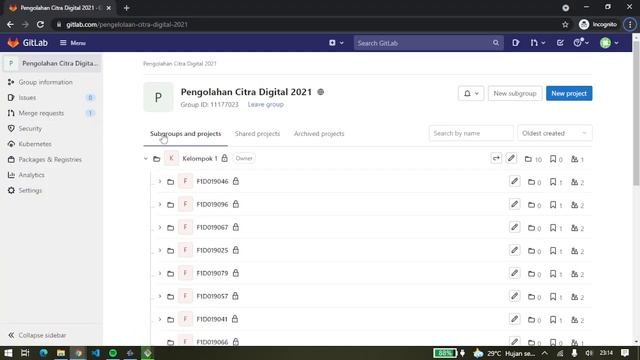Open Visual Studio Code from taskbar
The width and height of the screenshot is (640, 360).
tap(96, 353)
